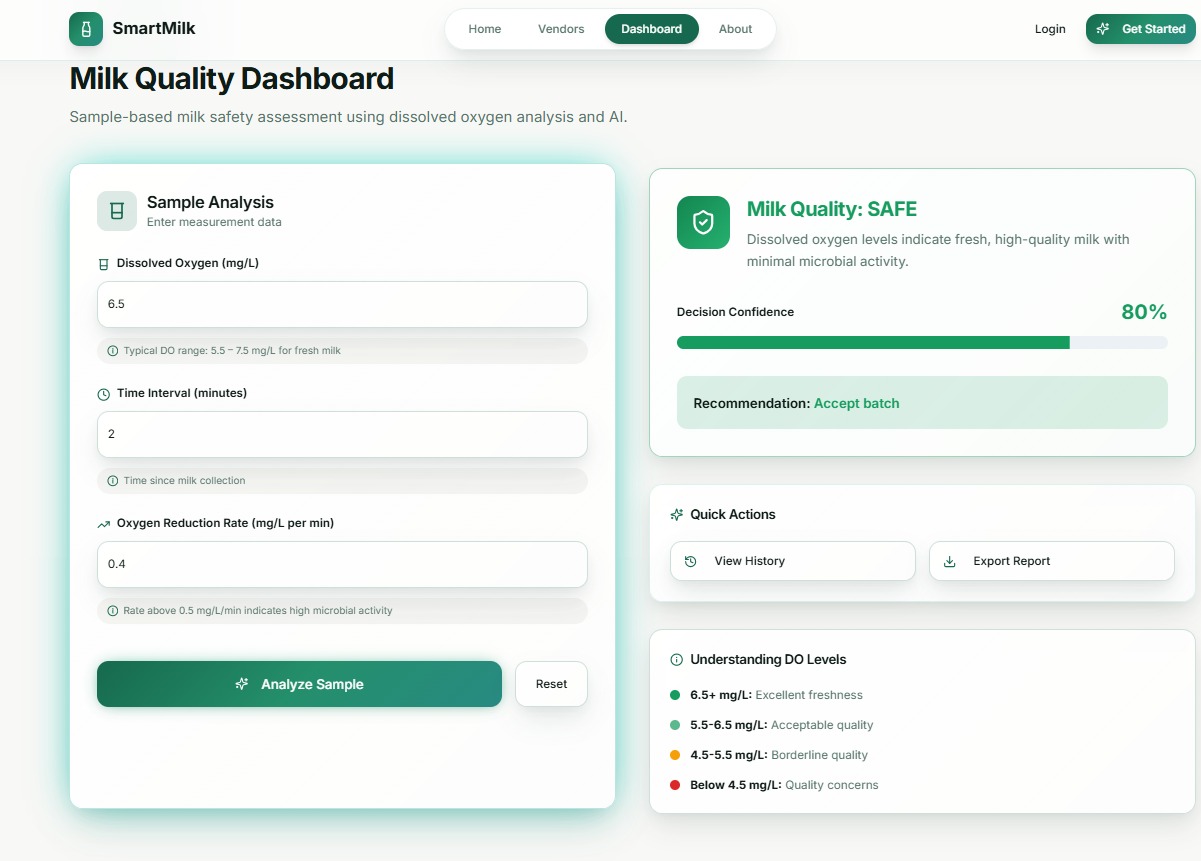This screenshot has width=1201, height=861.
Task: Click the dark green dot for 6.5+ mg/L
Action: (675, 695)
